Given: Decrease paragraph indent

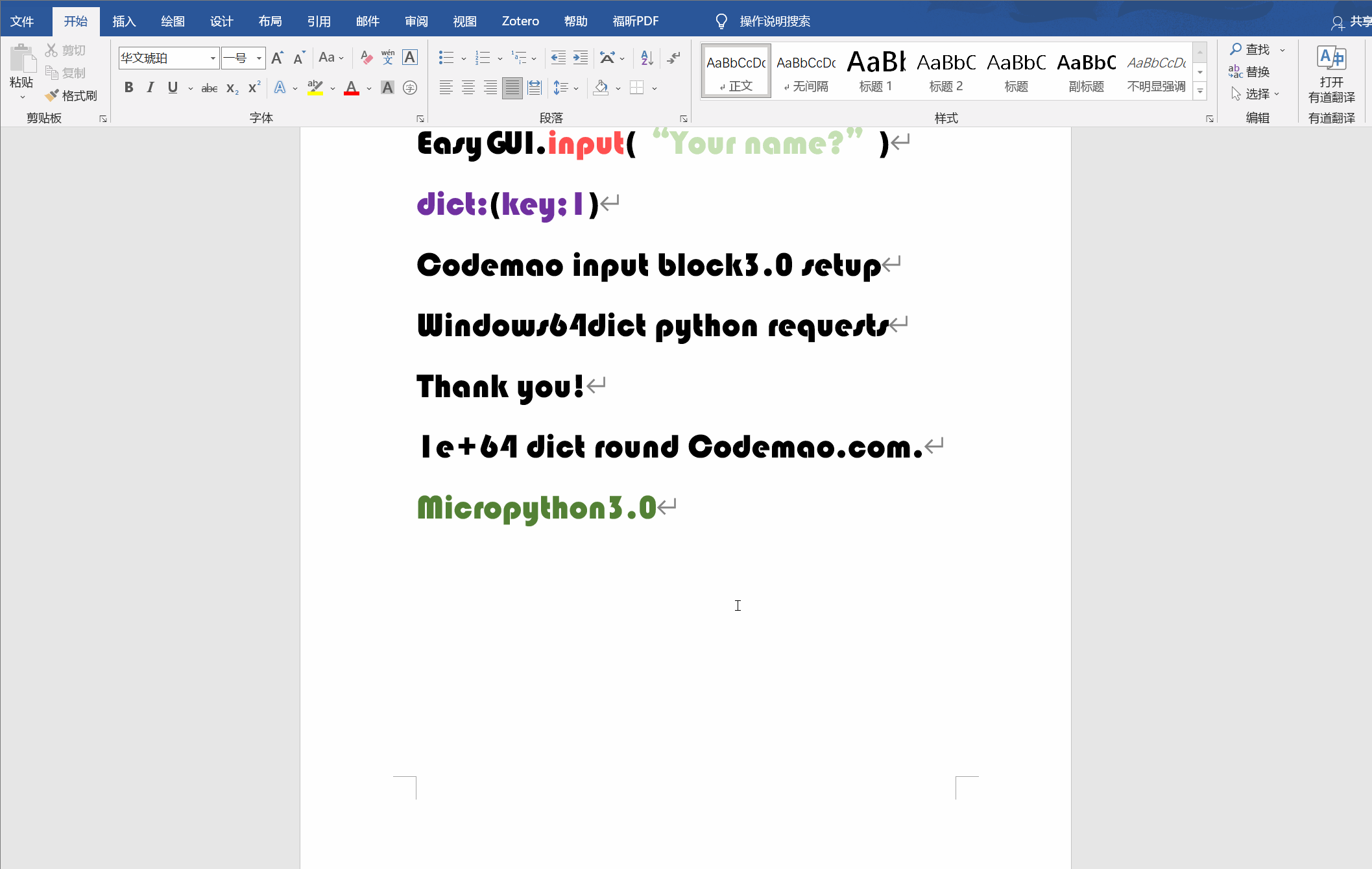Looking at the screenshot, I should point(558,58).
